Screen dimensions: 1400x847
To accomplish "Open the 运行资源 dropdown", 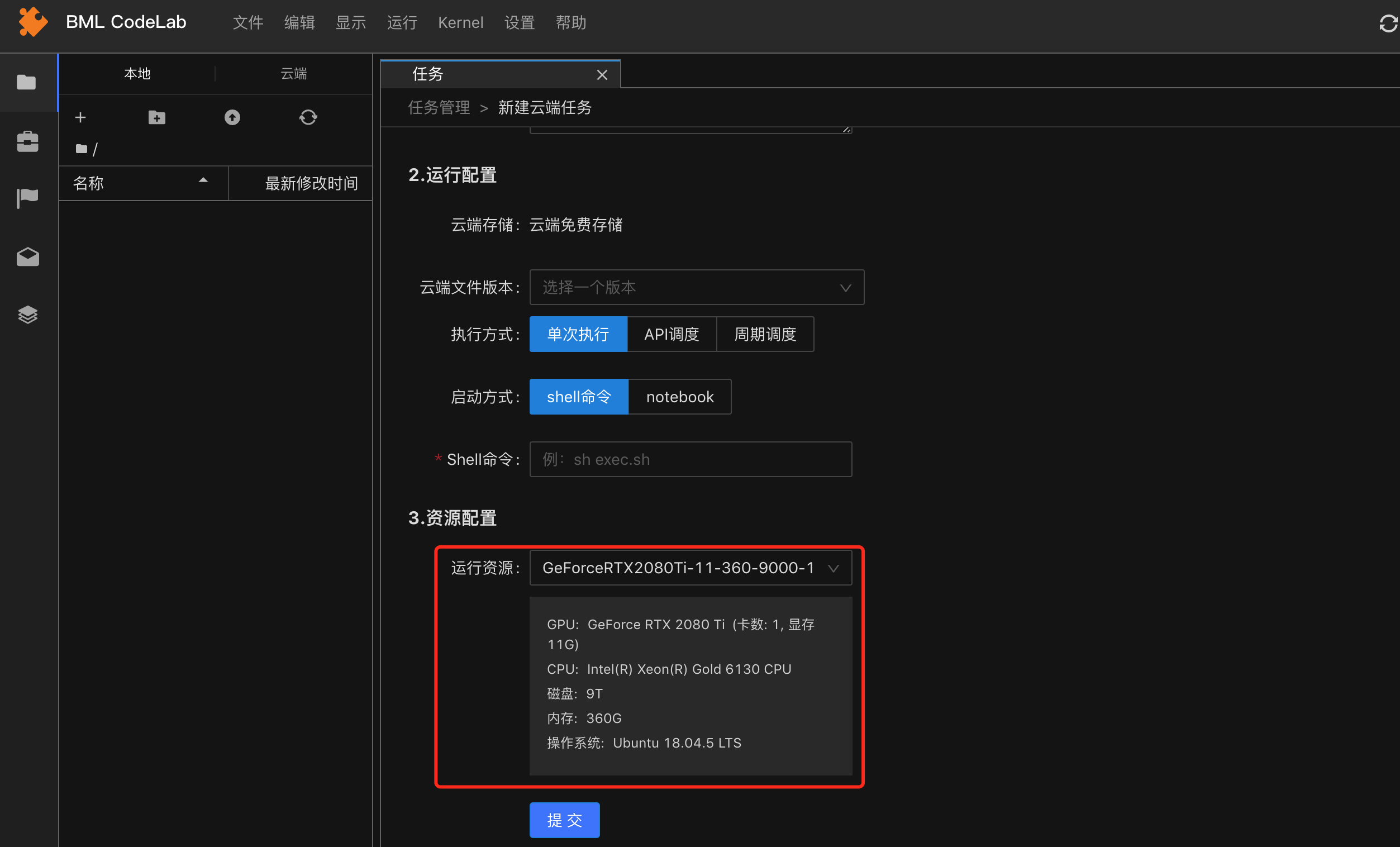I will pyautogui.click(x=691, y=568).
